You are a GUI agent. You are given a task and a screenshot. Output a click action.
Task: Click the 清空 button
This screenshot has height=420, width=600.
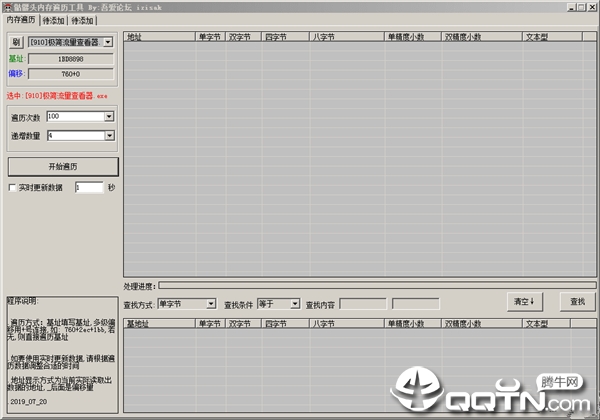525,302
